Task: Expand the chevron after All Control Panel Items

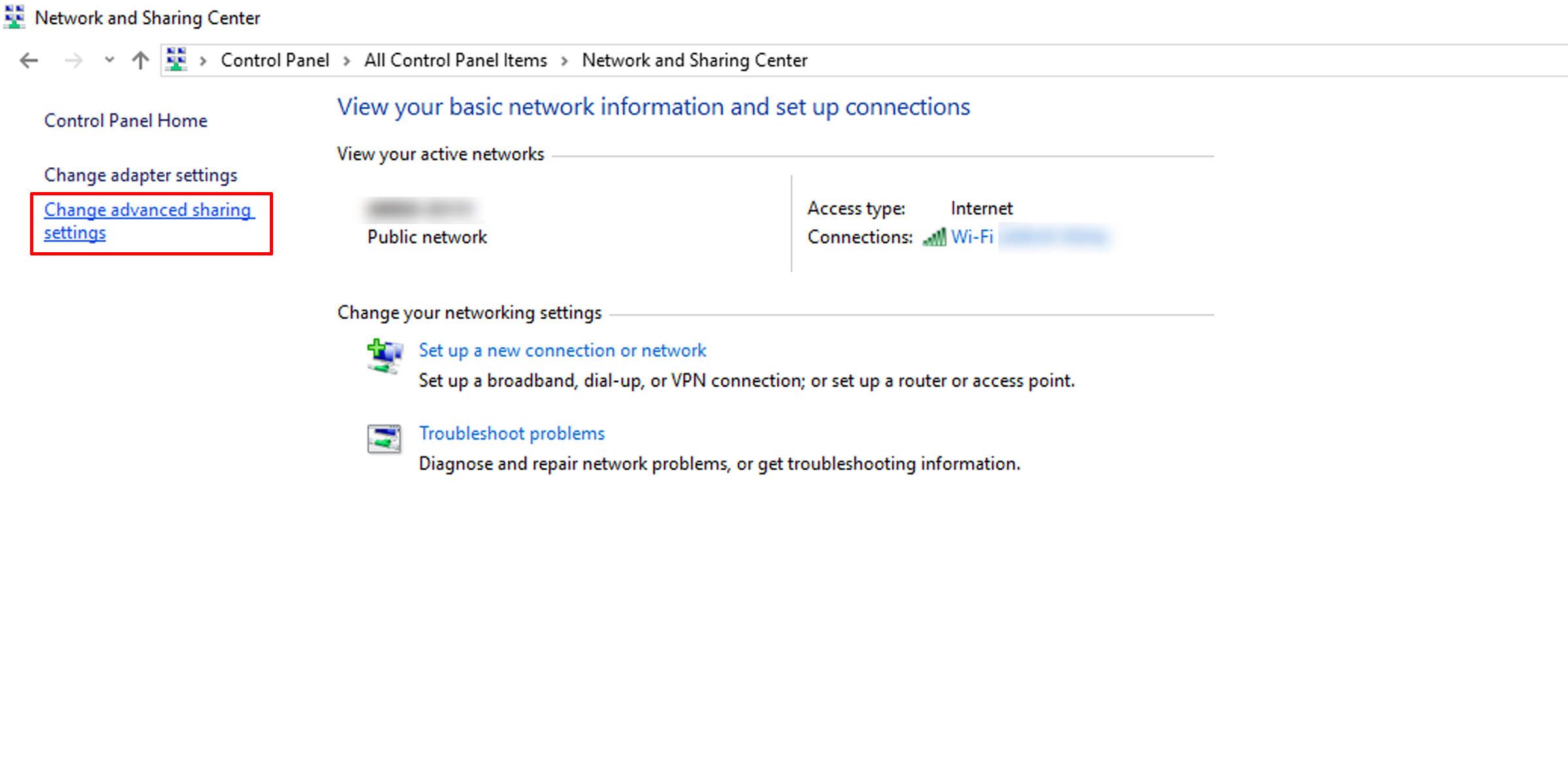Action: 564,61
